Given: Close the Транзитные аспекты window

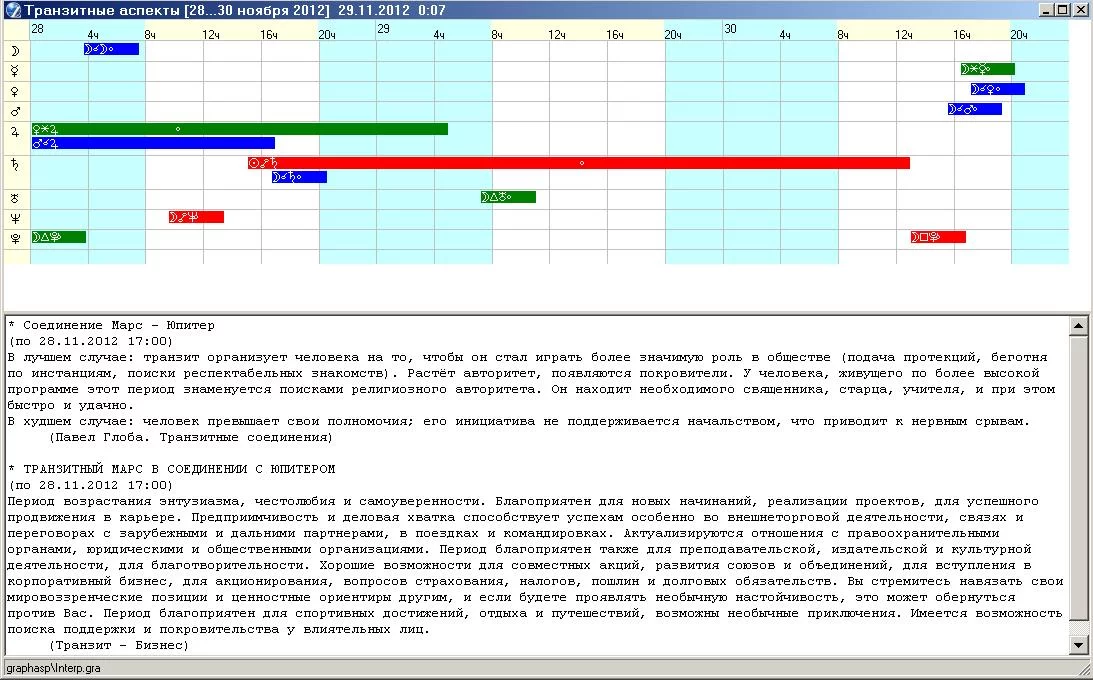Looking at the screenshot, I should pyautogui.click(x=1079, y=10).
